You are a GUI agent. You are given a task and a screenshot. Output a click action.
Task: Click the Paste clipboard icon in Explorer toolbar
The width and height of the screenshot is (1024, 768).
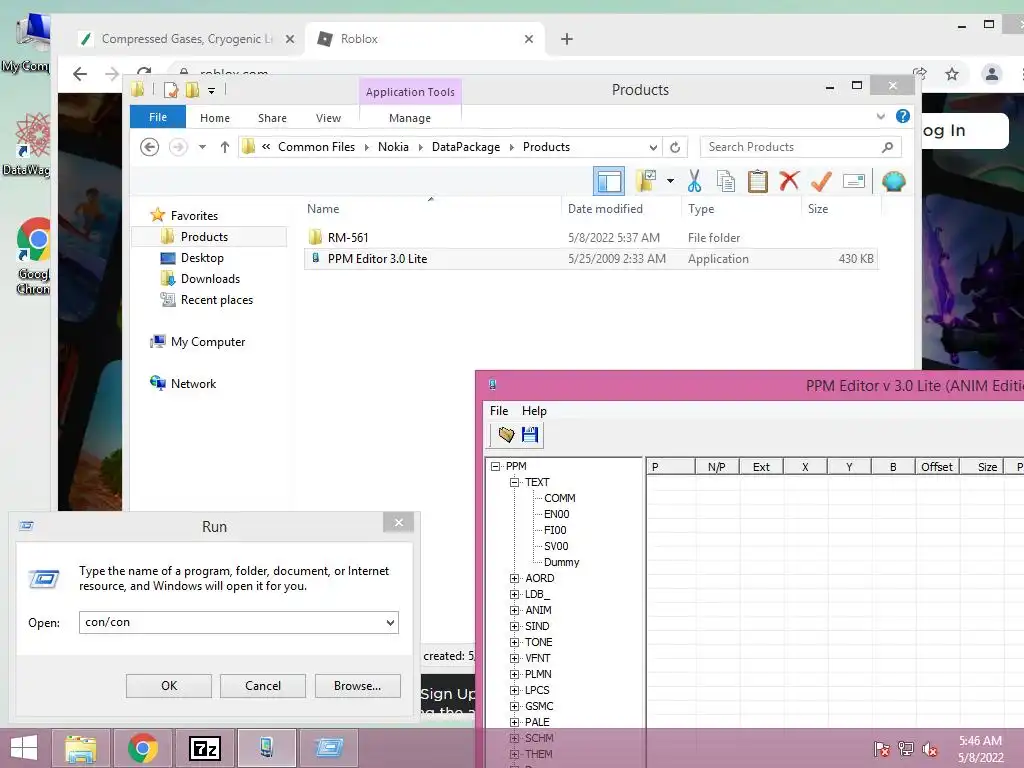[x=758, y=181]
